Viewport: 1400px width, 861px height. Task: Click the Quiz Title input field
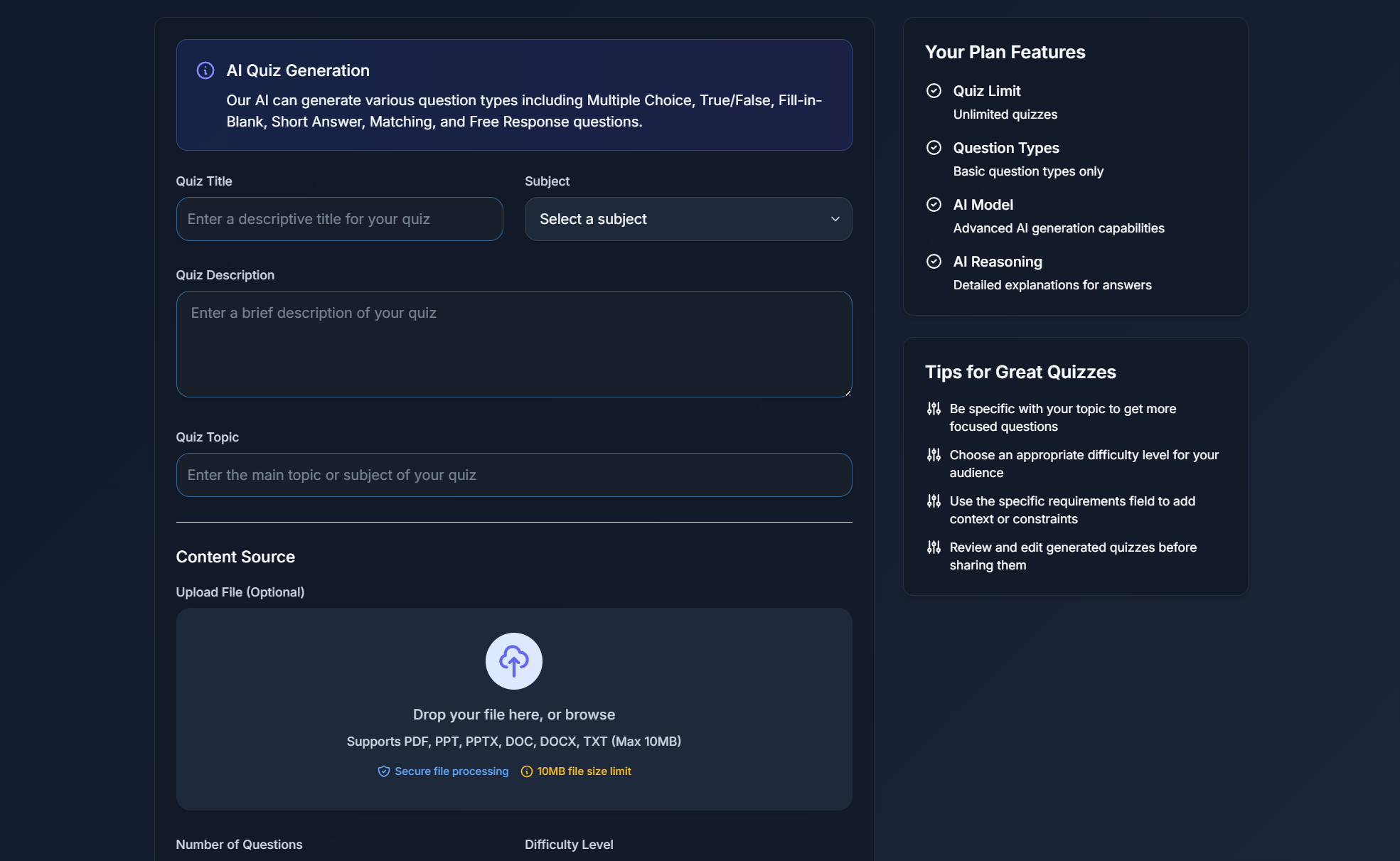pyautogui.click(x=339, y=219)
